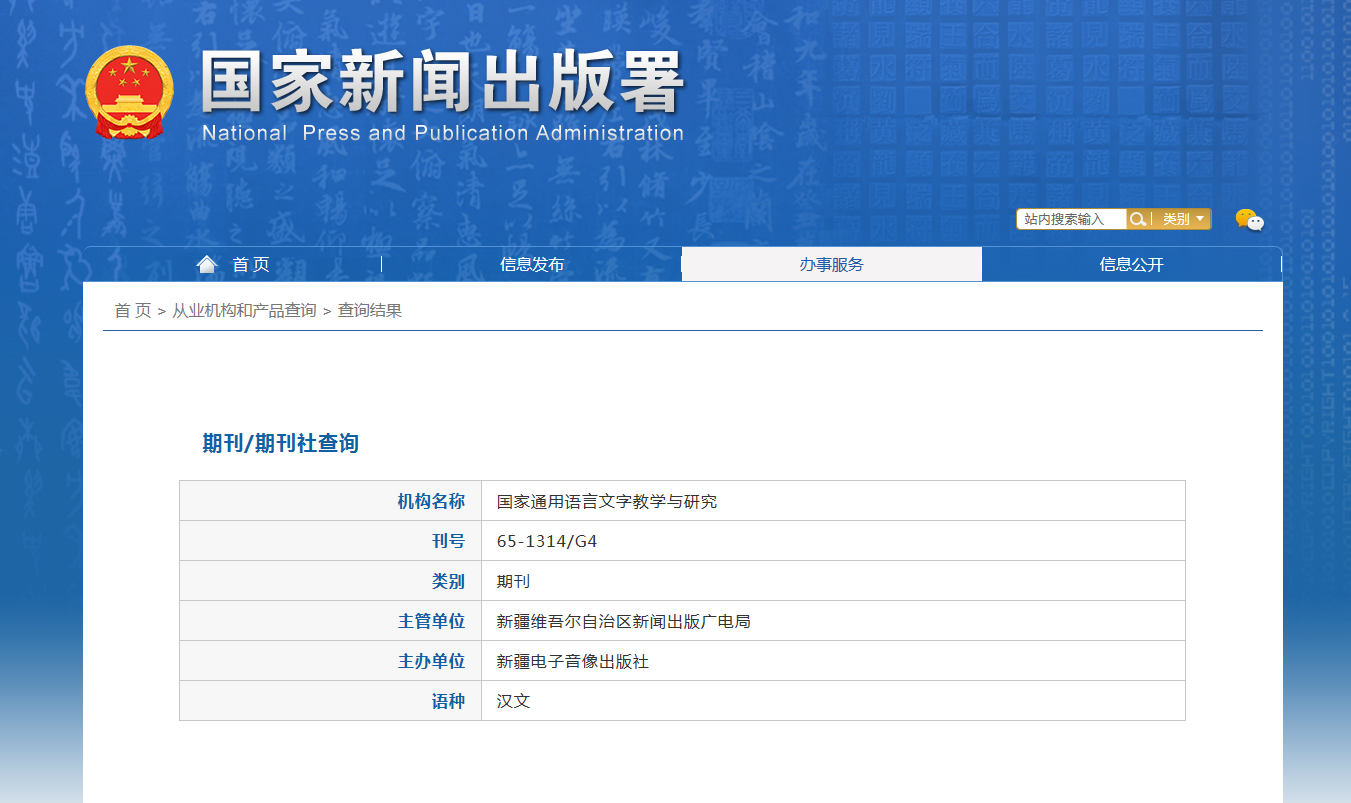
Task: Click the 期刊 link in the table
Action: tap(513, 581)
